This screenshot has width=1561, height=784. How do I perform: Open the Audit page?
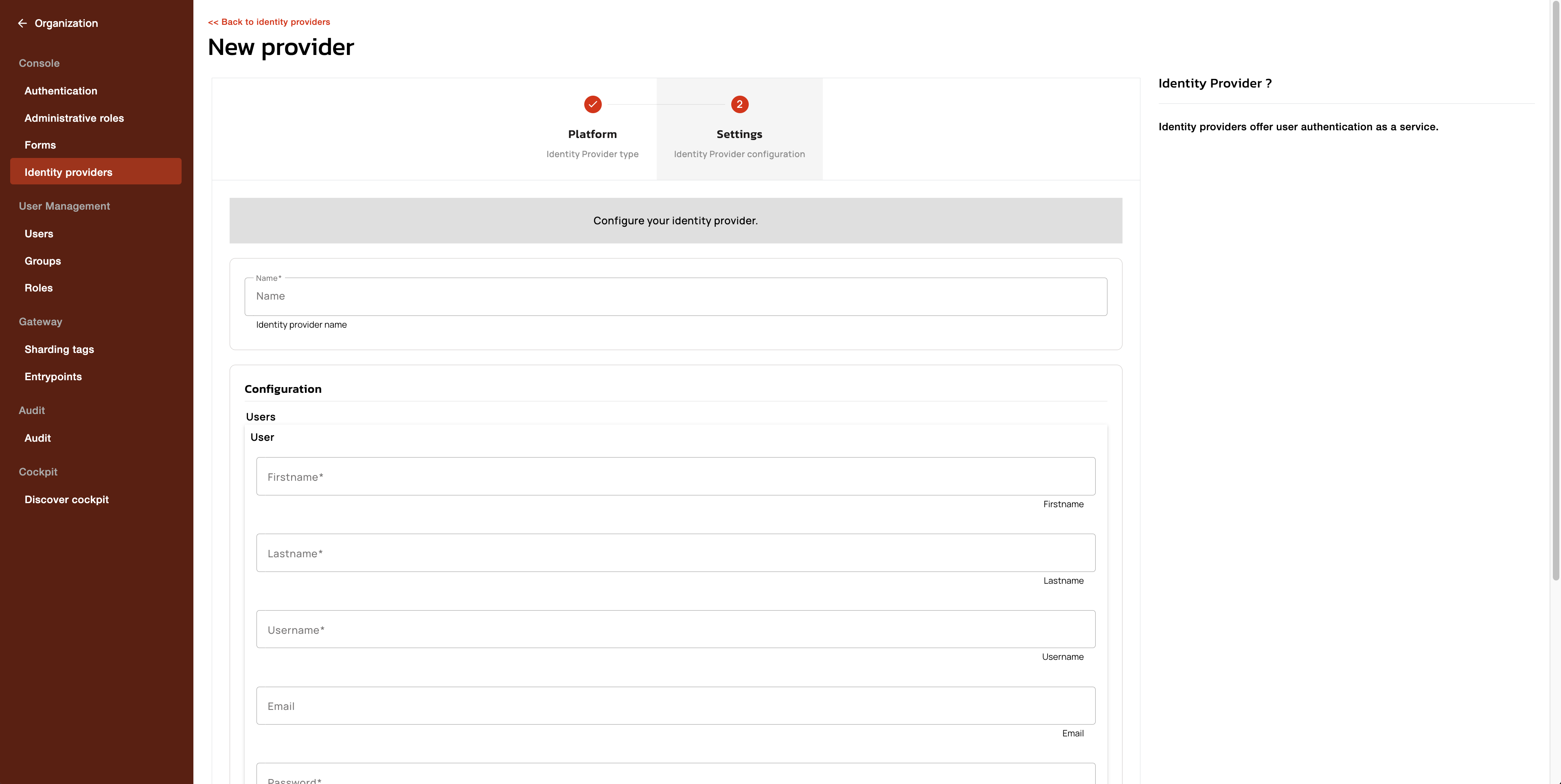[37, 438]
